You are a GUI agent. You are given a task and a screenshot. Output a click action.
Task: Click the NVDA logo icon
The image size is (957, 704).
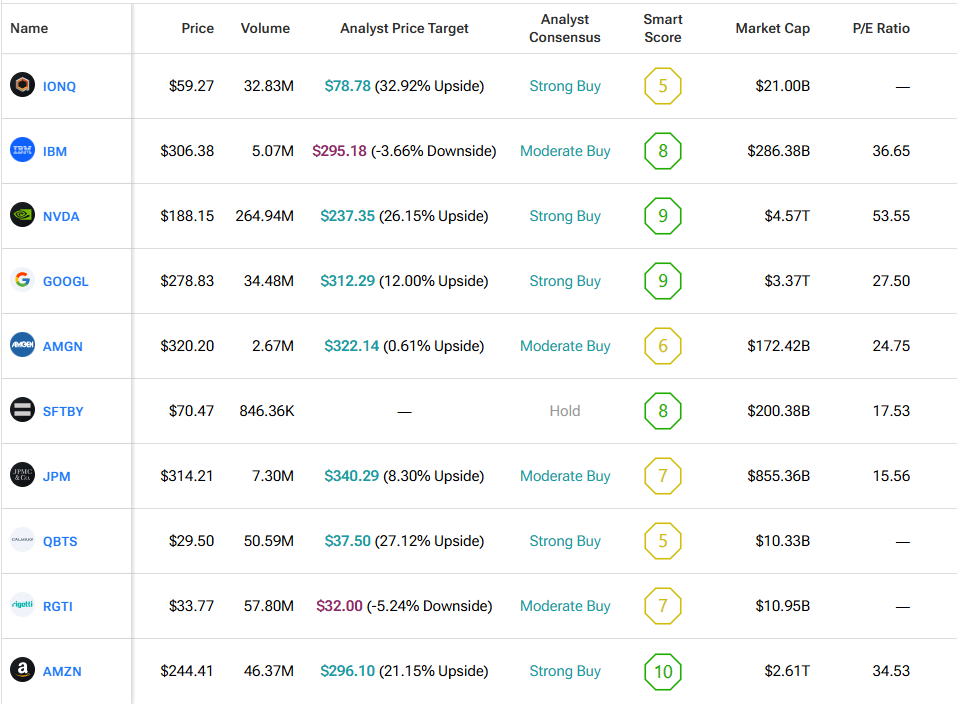point(22,216)
